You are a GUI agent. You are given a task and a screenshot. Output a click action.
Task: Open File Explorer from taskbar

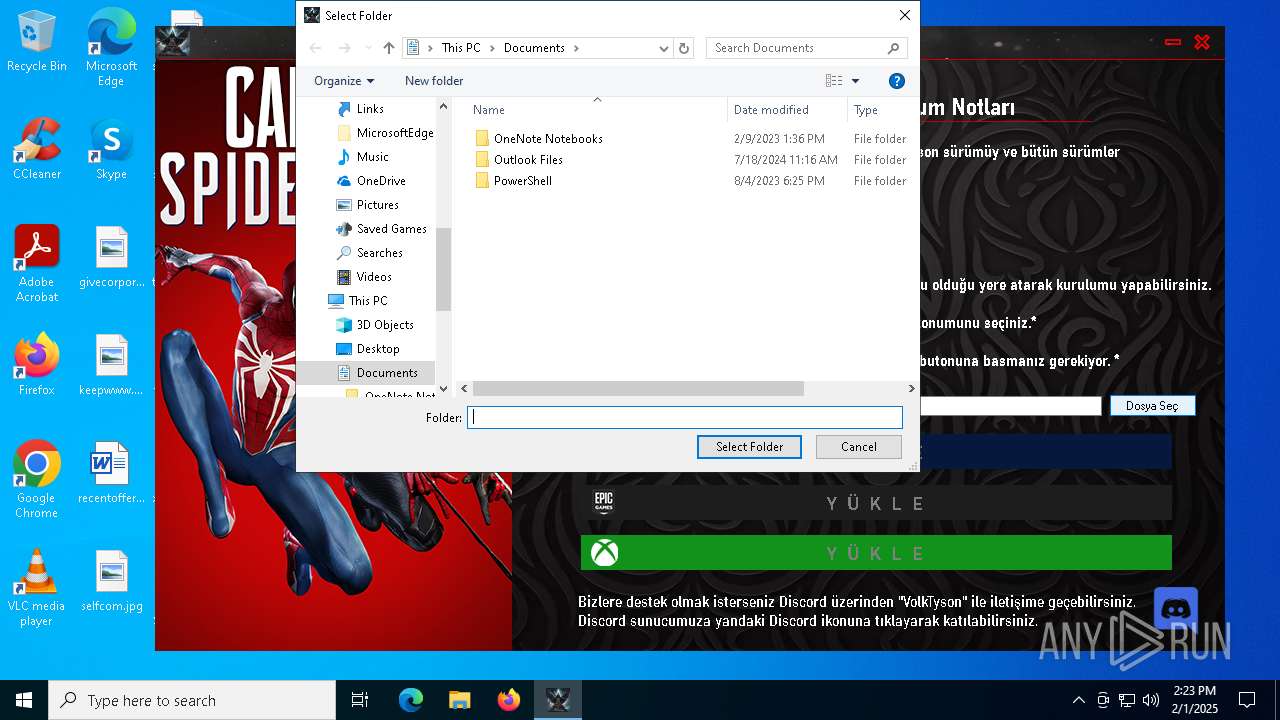click(x=460, y=700)
